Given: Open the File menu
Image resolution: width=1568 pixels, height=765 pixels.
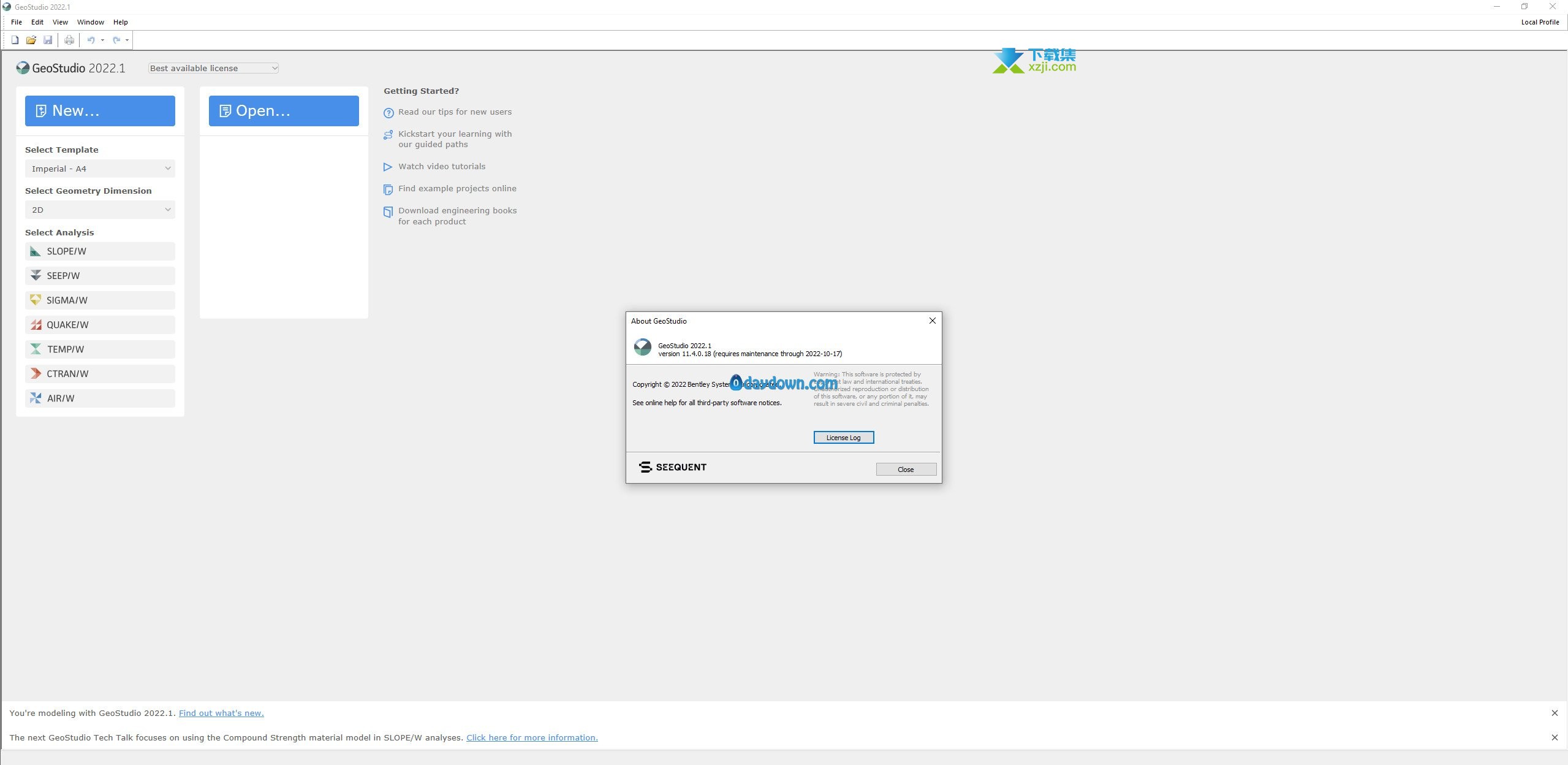Looking at the screenshot, I should [17, 22].
